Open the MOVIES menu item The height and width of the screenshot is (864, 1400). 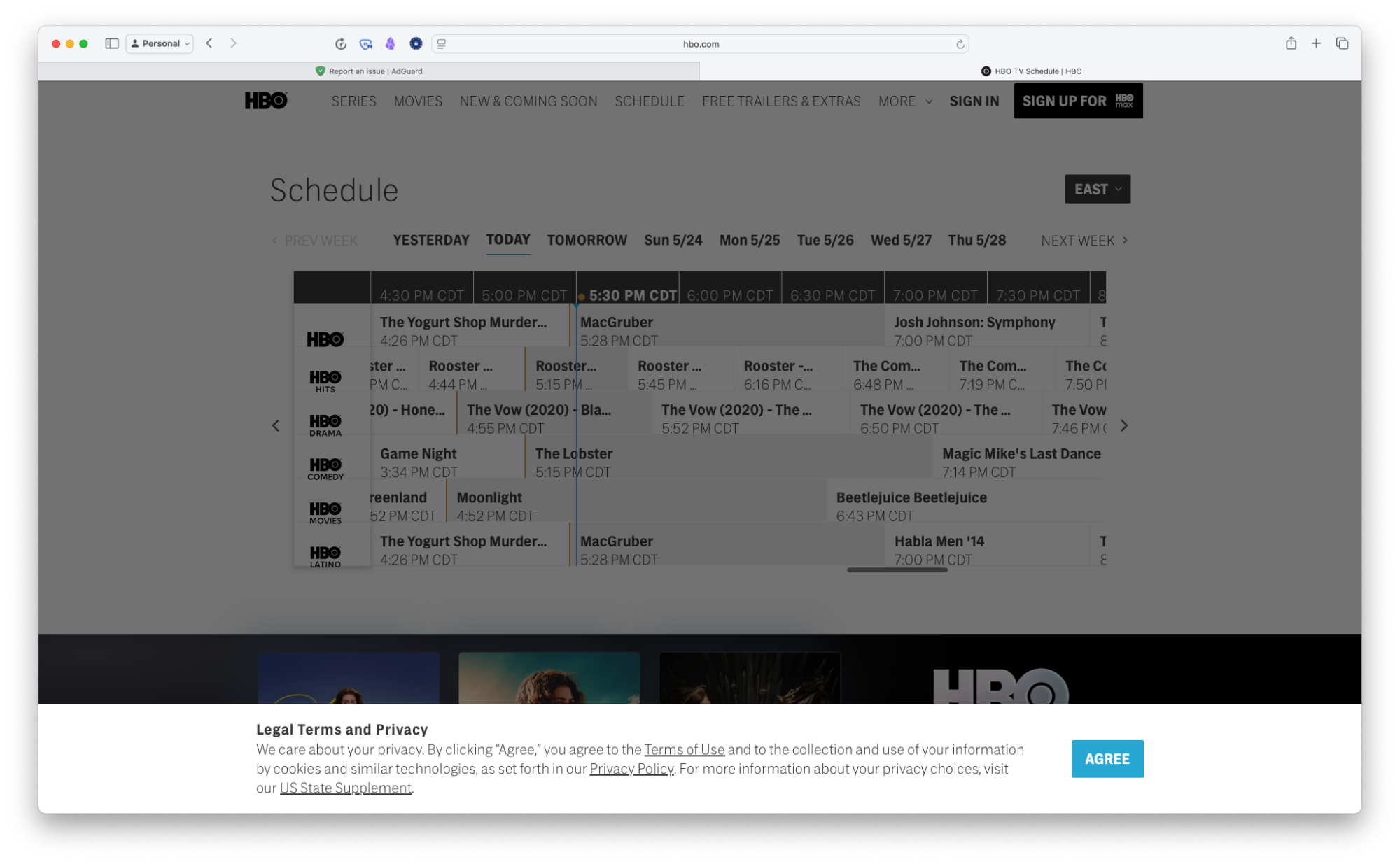tap(418, 101)
